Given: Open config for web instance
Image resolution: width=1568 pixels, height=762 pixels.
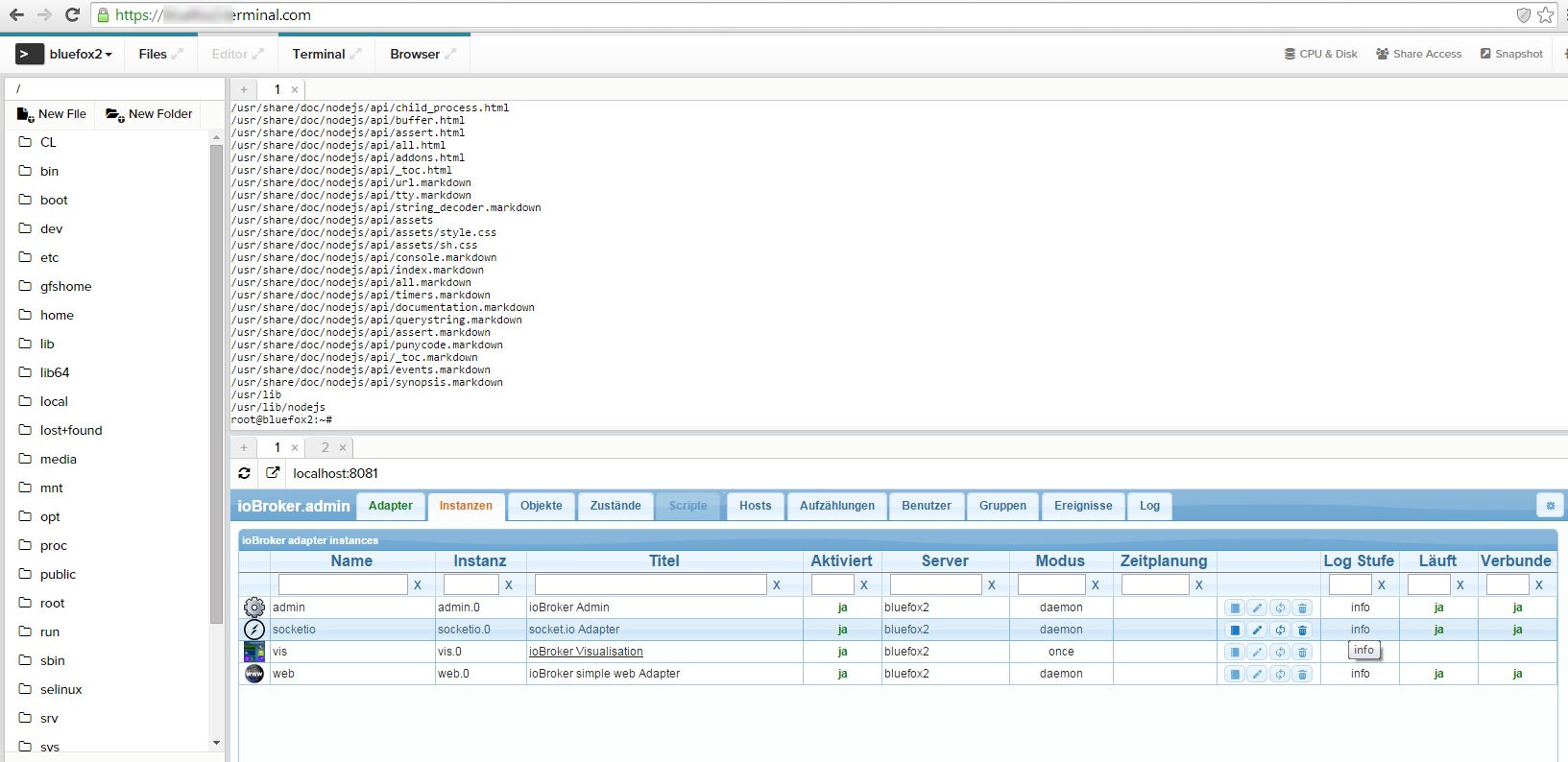Looking at the screenshot, I should click(x=1235, y=674).
